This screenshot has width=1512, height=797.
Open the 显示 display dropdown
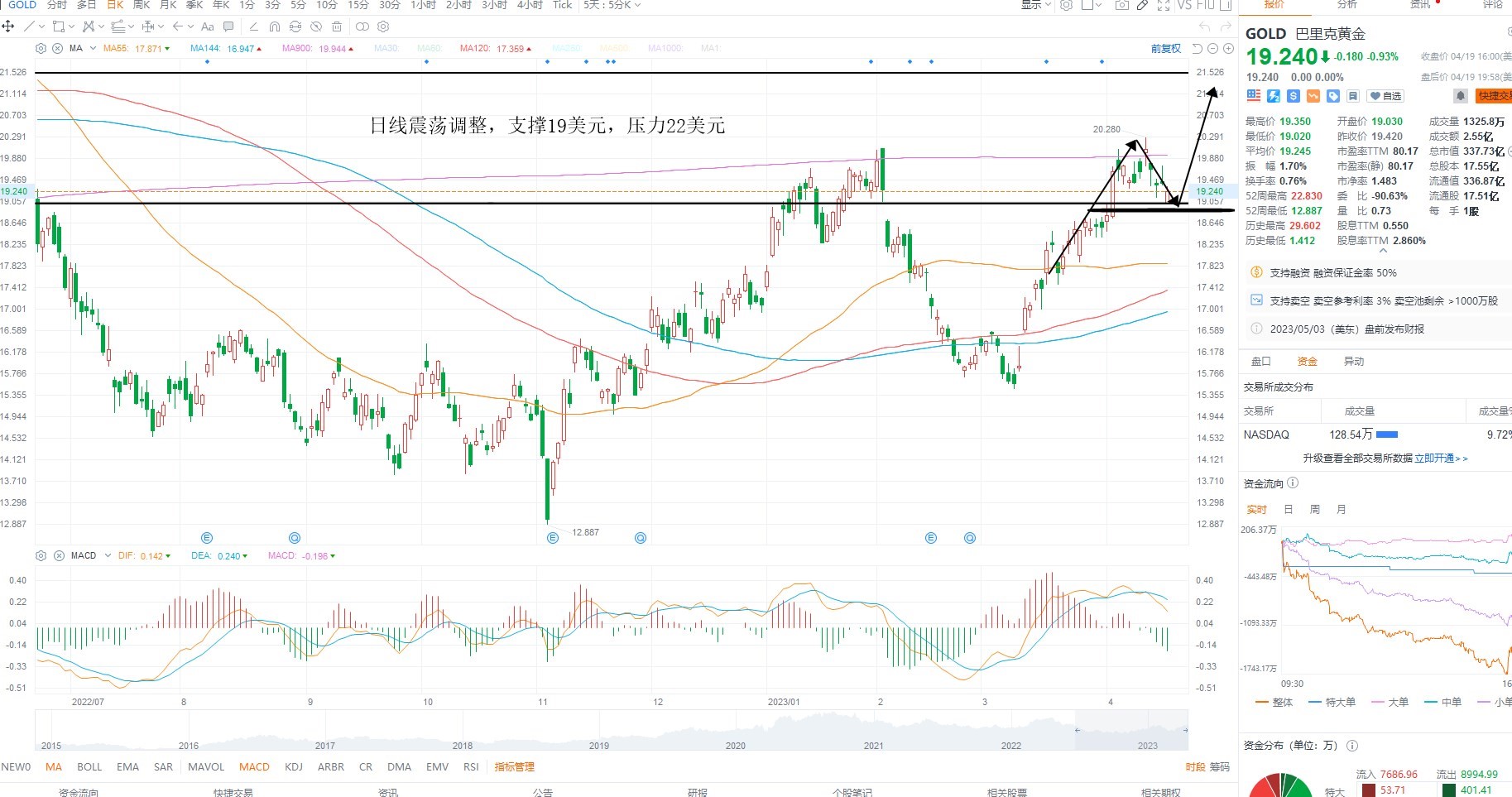[x=1035, y=5]
